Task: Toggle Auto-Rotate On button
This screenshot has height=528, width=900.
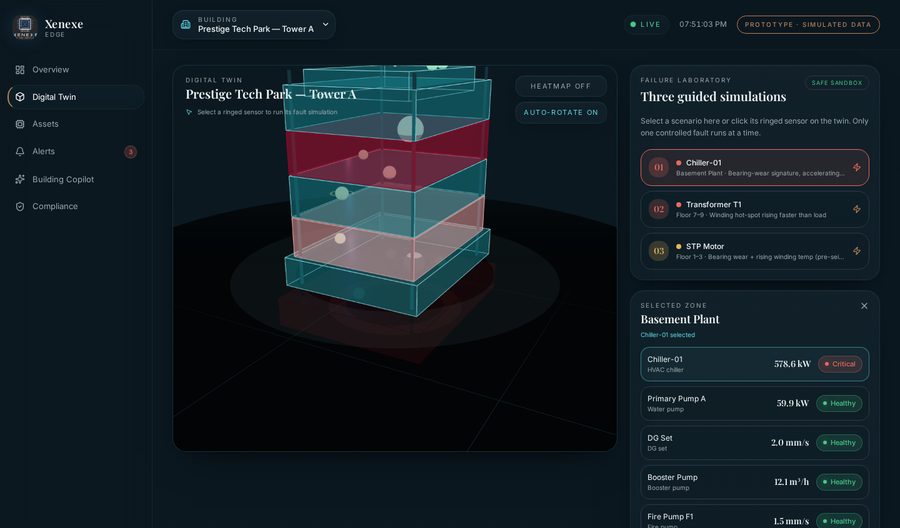Action: click(561, 112)
